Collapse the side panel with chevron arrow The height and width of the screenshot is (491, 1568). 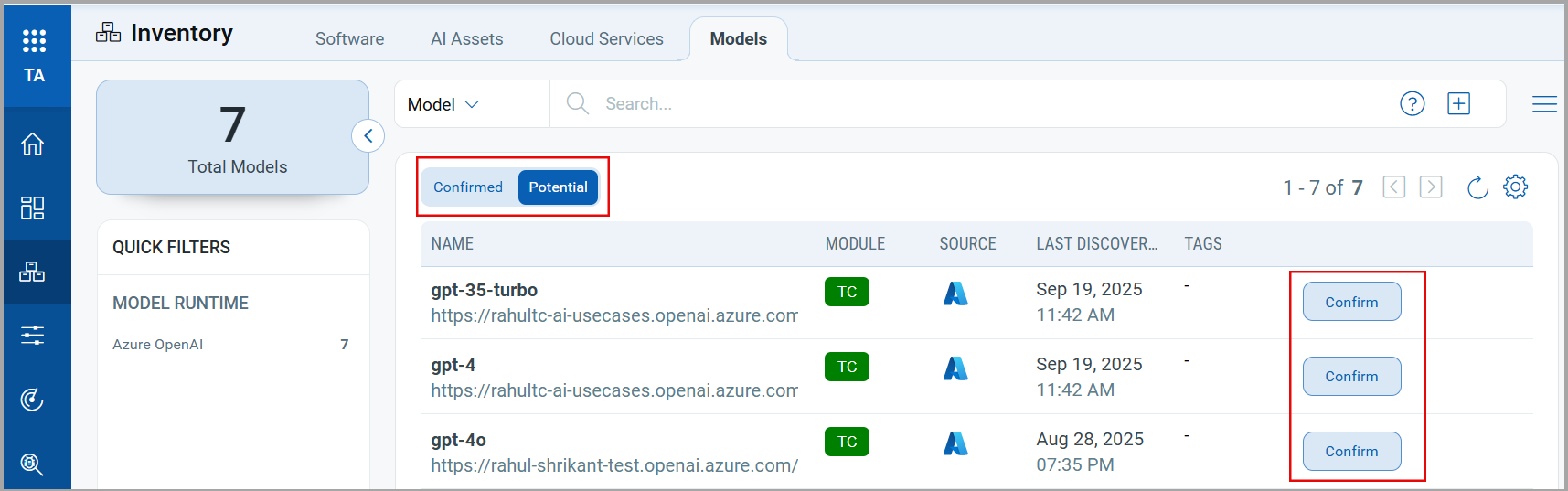(368, 136)
